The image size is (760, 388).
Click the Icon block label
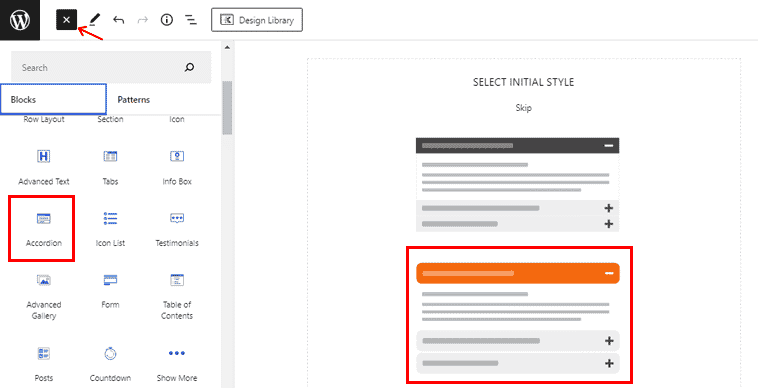click(177, 119)
